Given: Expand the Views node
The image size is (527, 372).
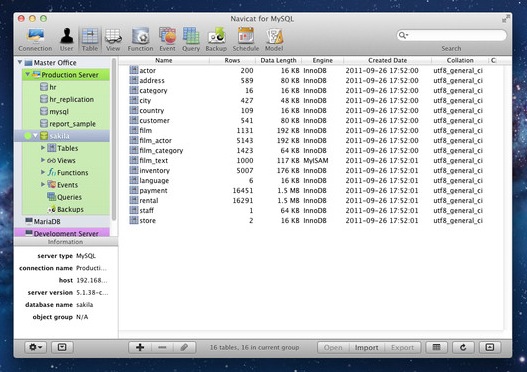Looking at the screenshot, I should pyautogui.click(x=43, y=160).
